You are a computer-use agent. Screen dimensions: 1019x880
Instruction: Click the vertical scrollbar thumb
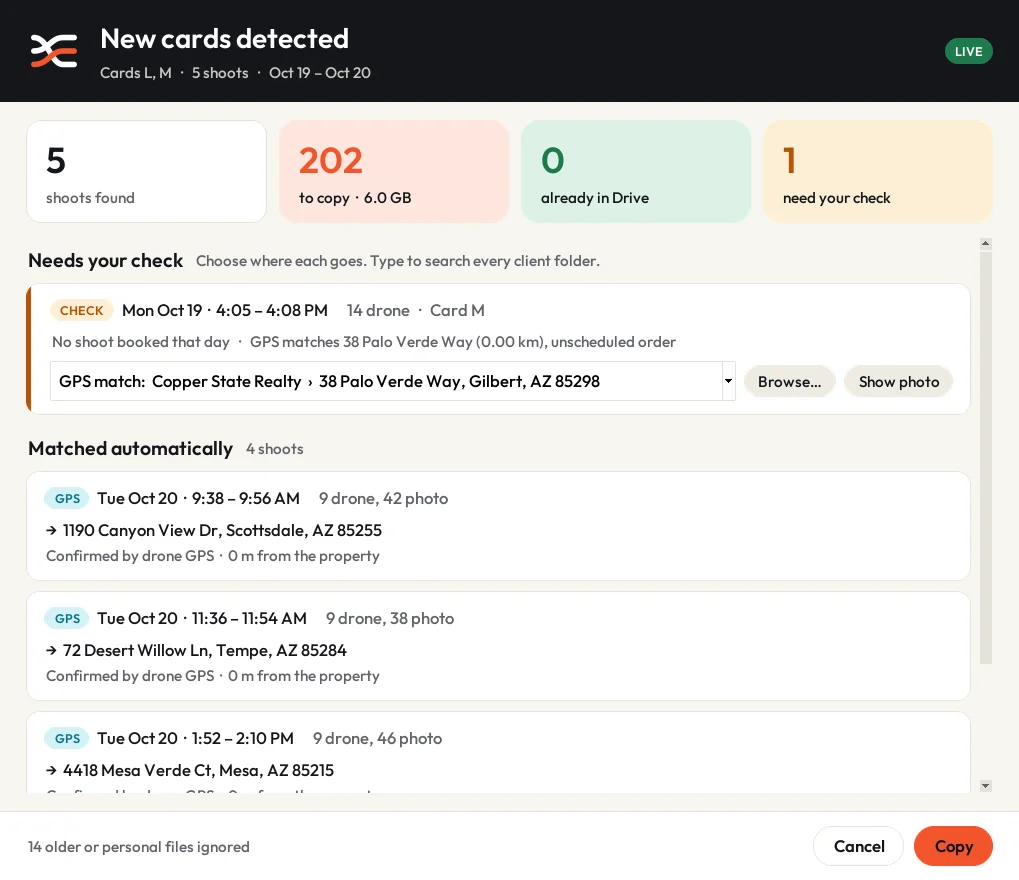click(x=986, y=458)
